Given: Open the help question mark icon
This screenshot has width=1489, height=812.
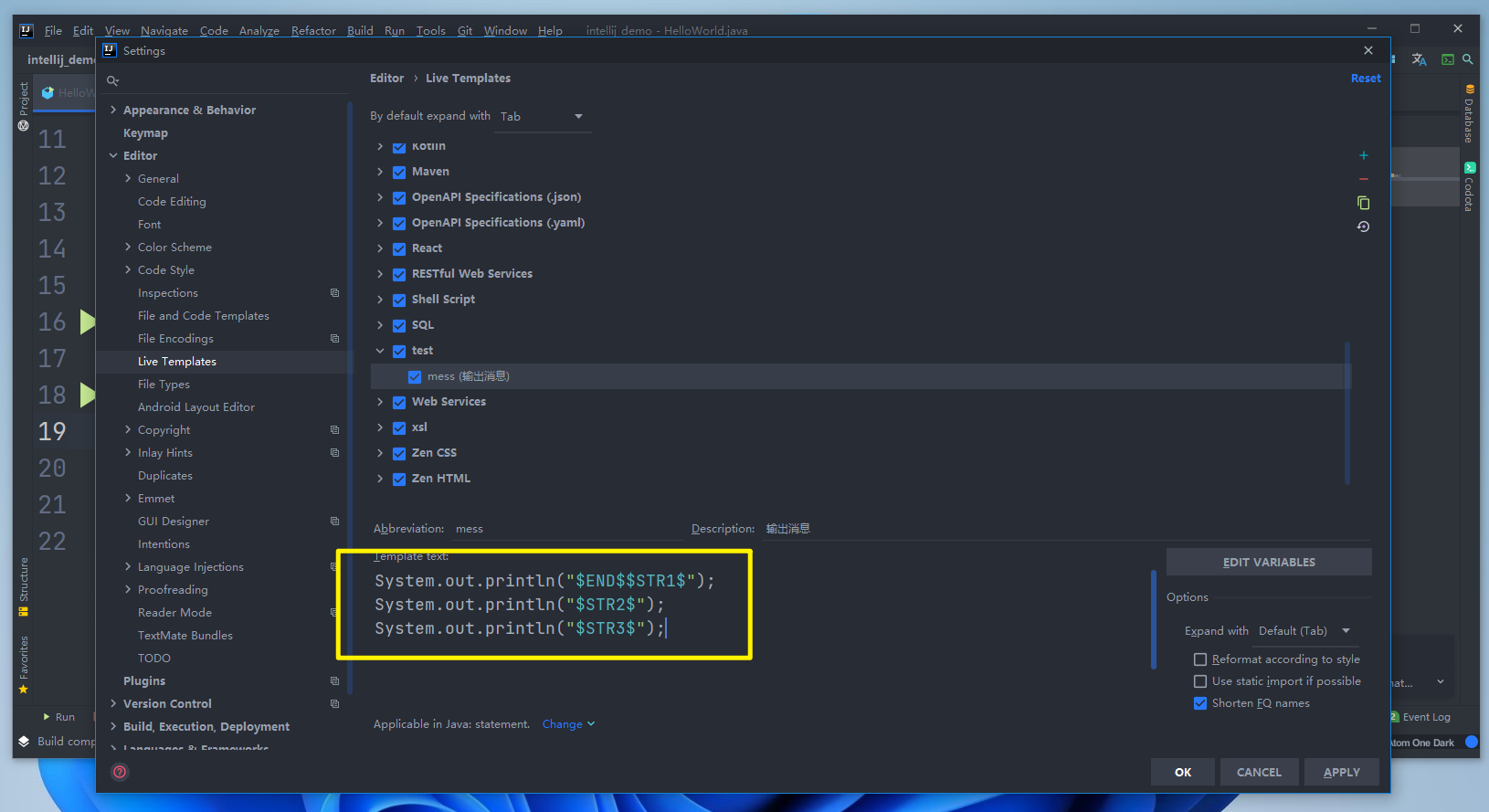Looking at the screenshot, I should [120, 772].
